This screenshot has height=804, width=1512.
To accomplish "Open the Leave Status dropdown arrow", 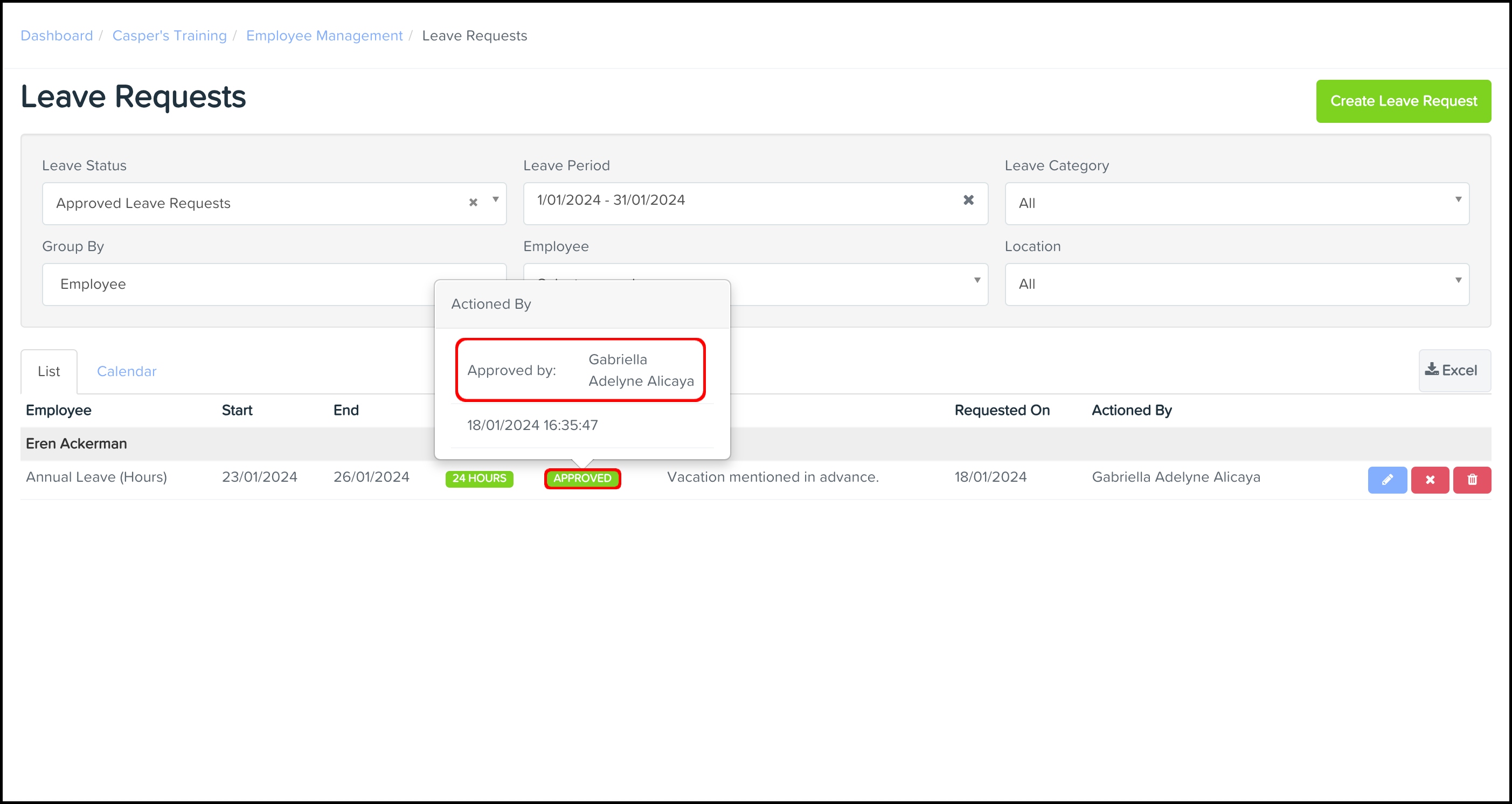I will (x=495, y=200).
